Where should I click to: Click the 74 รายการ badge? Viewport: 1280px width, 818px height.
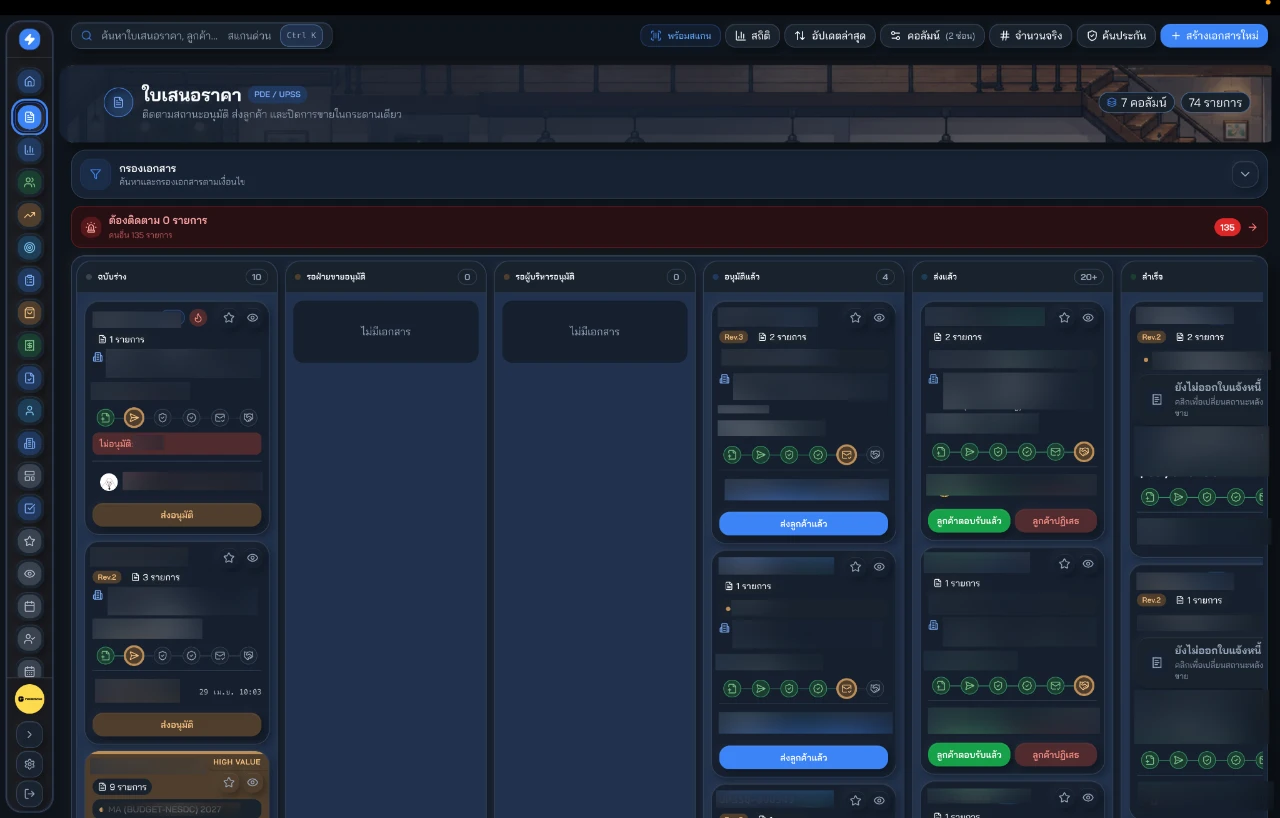1215,102
